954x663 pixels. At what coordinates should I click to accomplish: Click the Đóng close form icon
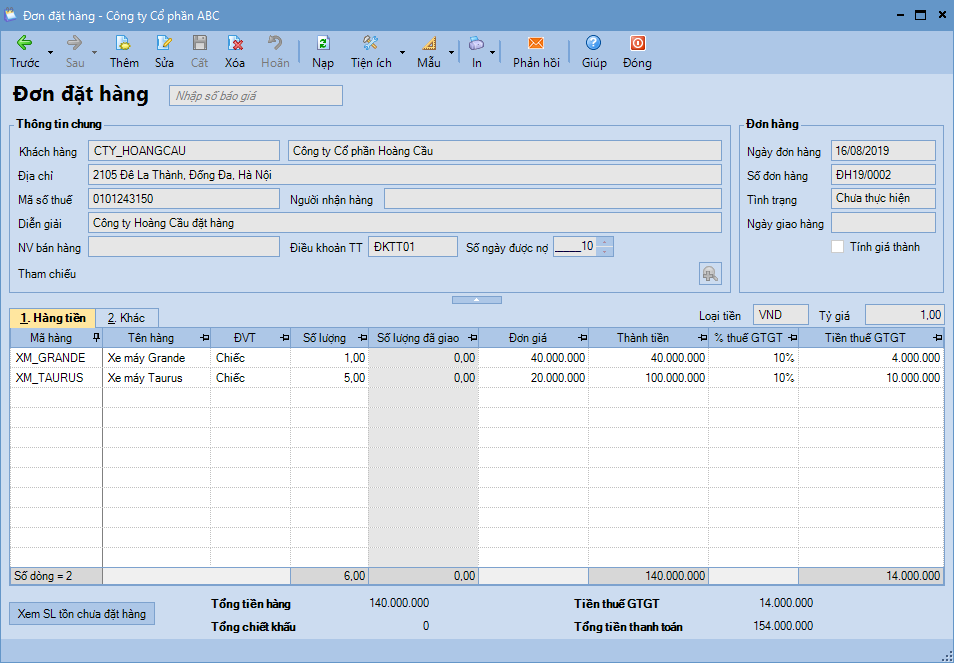(x=637, y=43)
